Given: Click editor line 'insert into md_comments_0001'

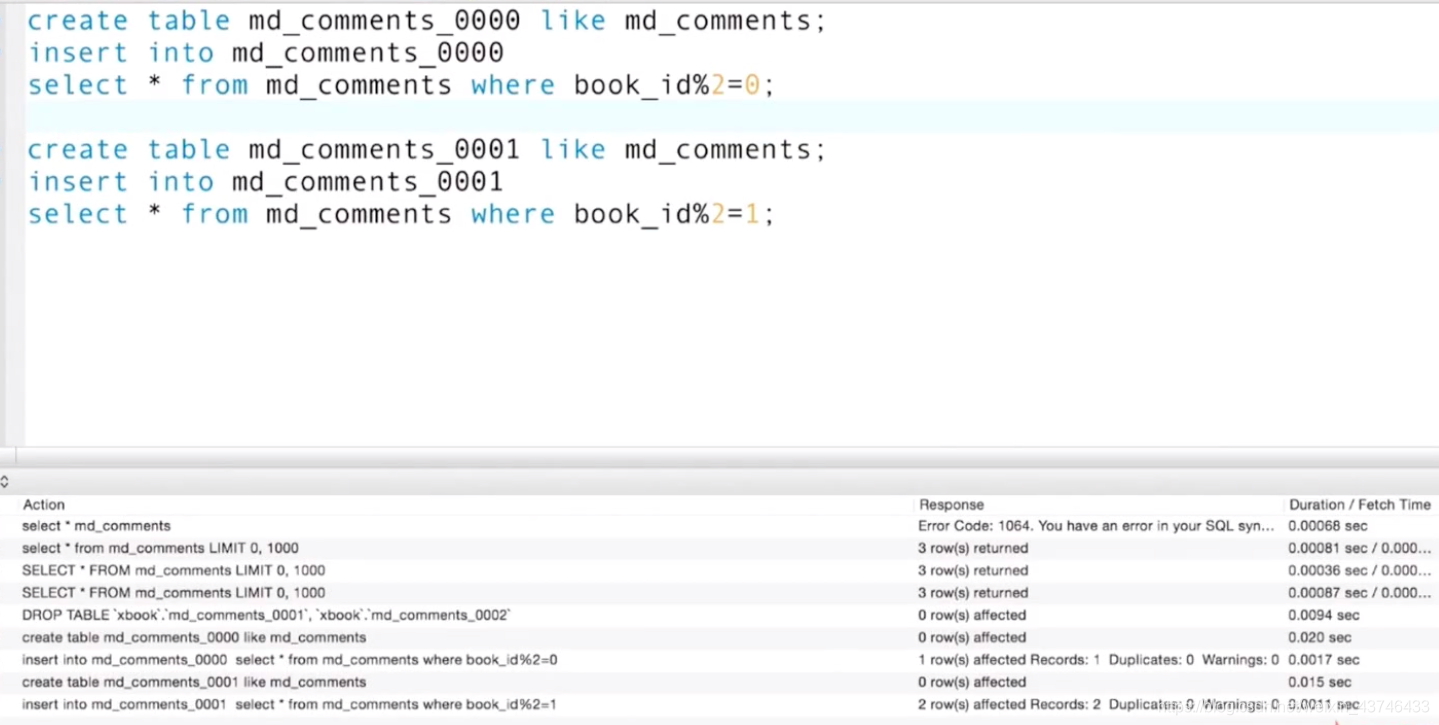Looking at the screenshot, I should point(266,182).
